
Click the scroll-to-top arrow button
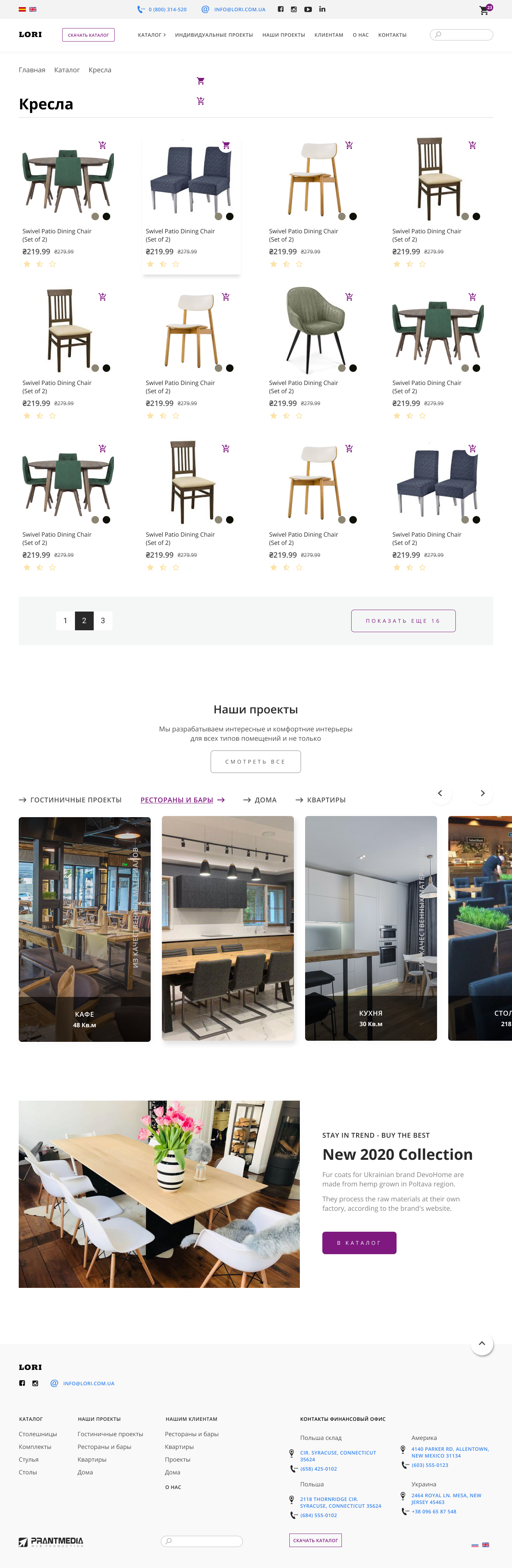[x=482, y=1343]
